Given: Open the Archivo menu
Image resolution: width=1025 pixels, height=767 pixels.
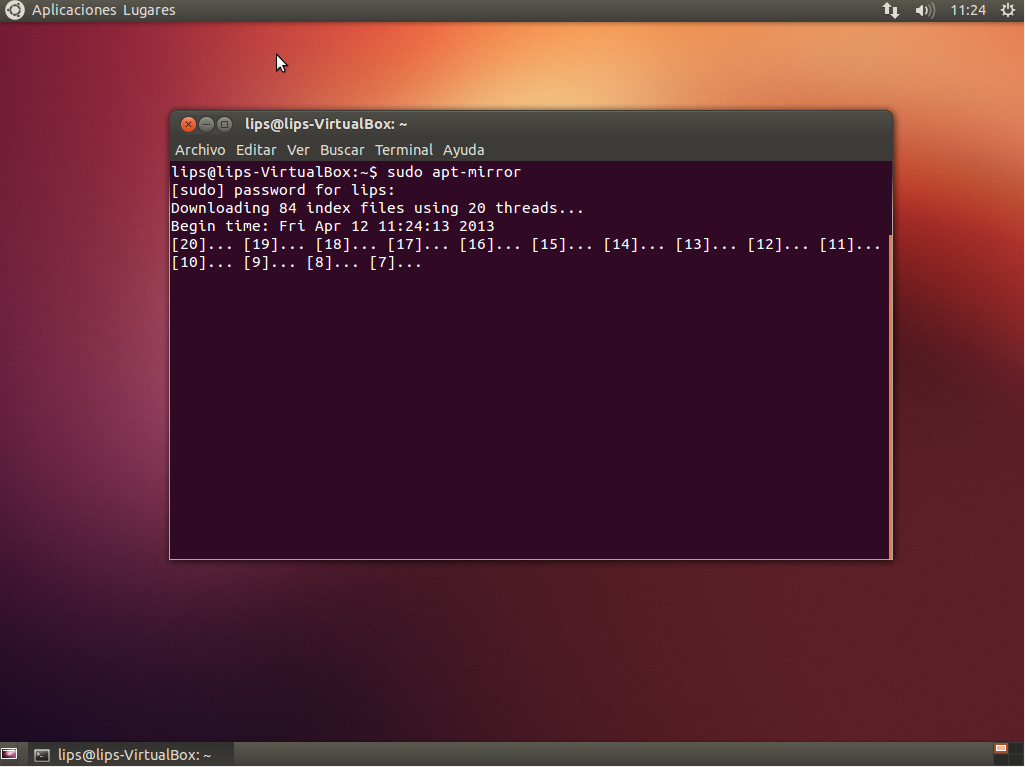Looking at the screenshot, I should click(x=200, y=150).
